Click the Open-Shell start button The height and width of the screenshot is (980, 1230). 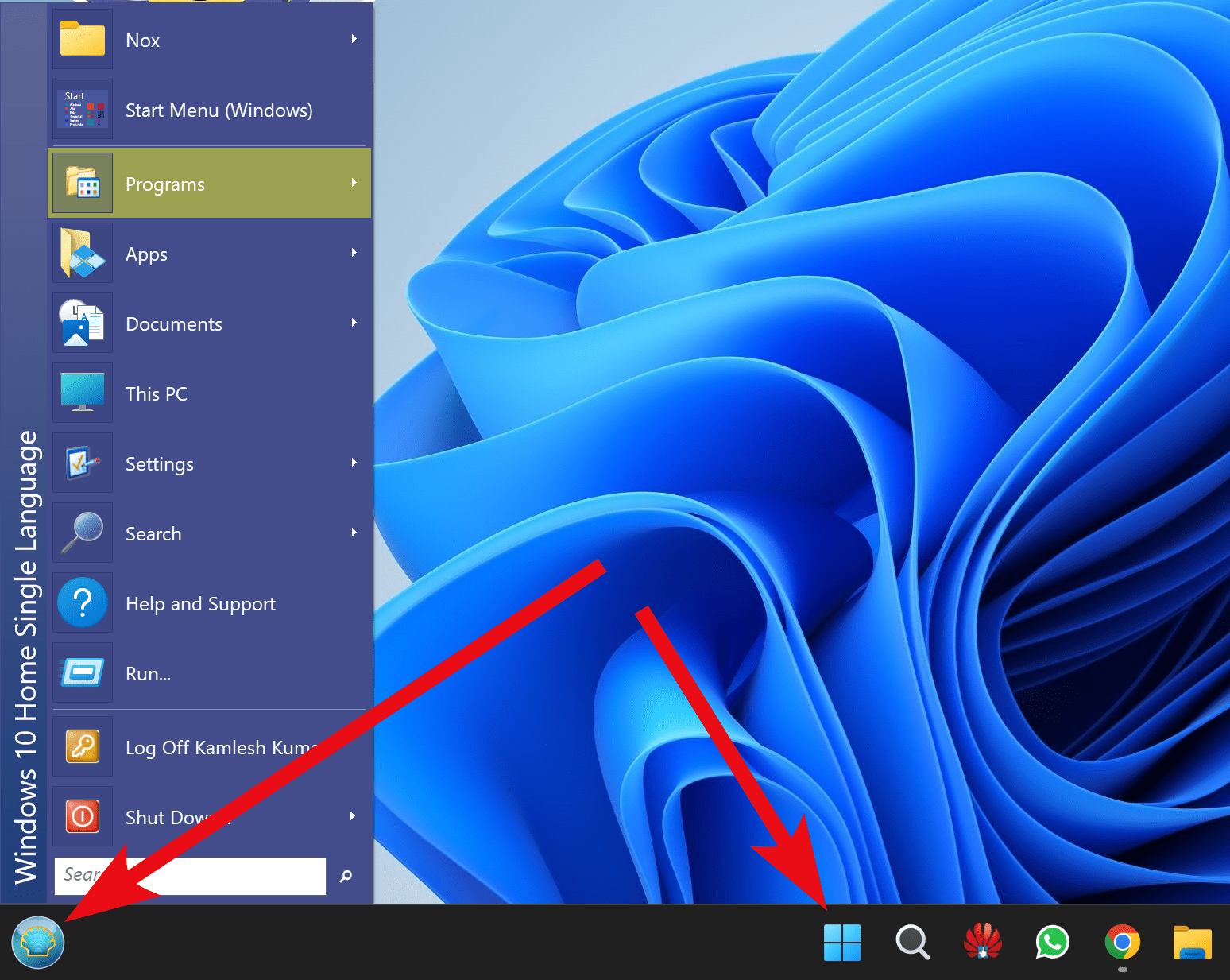point(37,942)
